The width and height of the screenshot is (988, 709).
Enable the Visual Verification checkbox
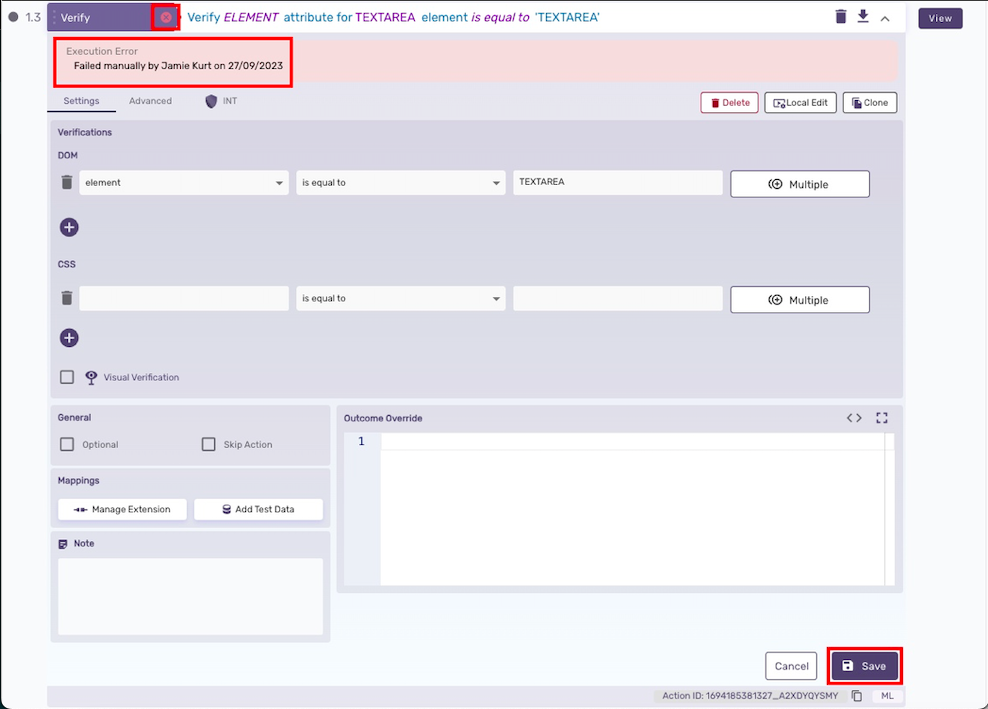click(x=67, y=377)
